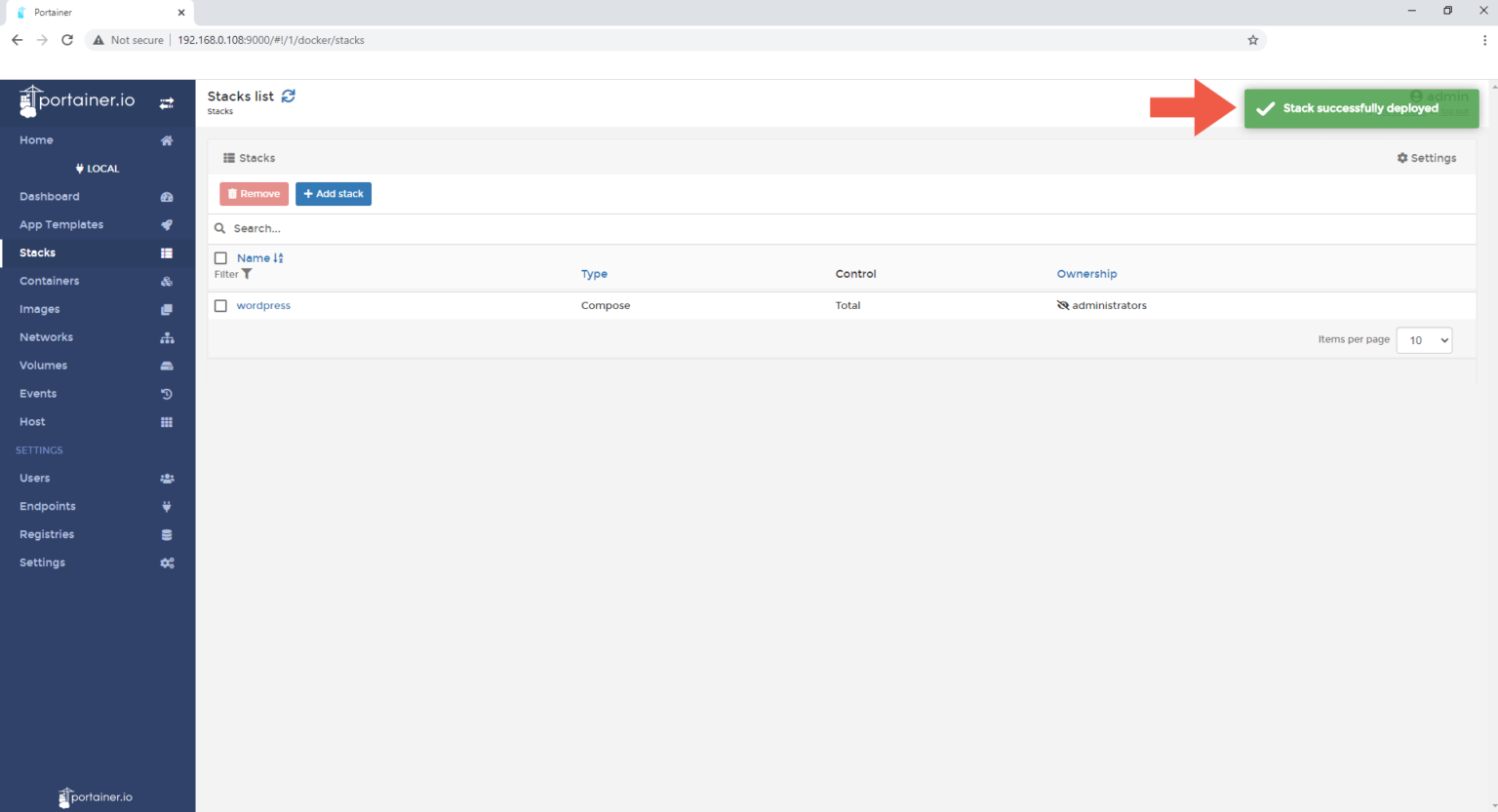1498x812 pixels.
Task: Click the Networks sitemap icon
Action: tap(167, 338)
